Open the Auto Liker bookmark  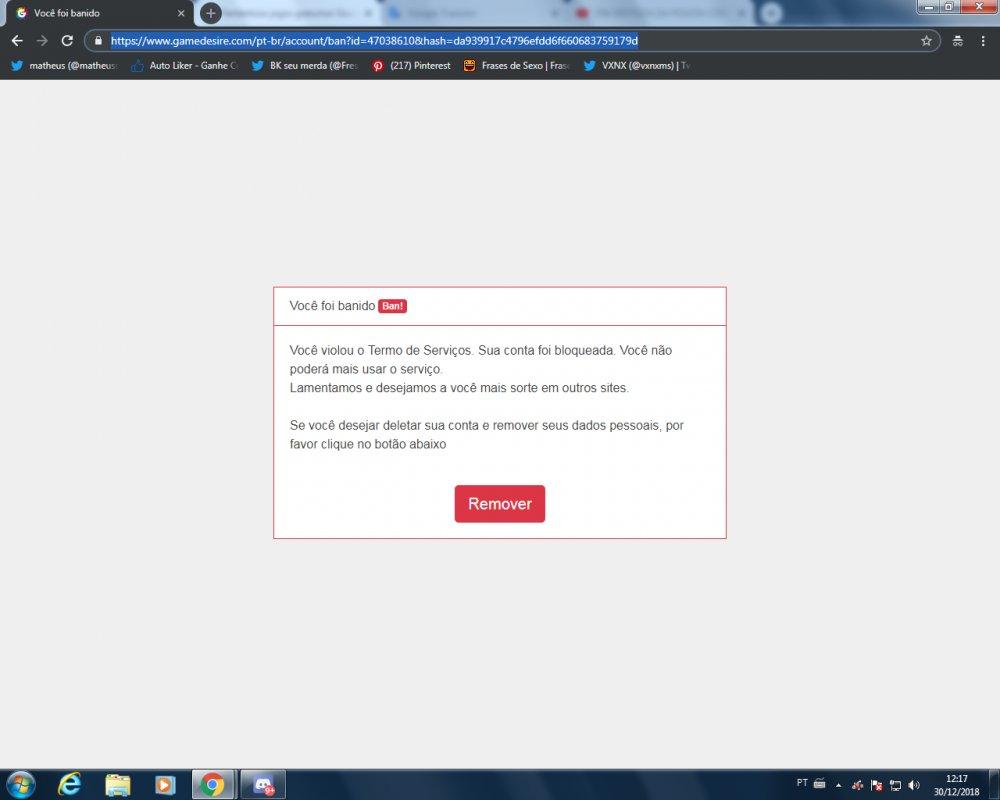pos(184,66)
